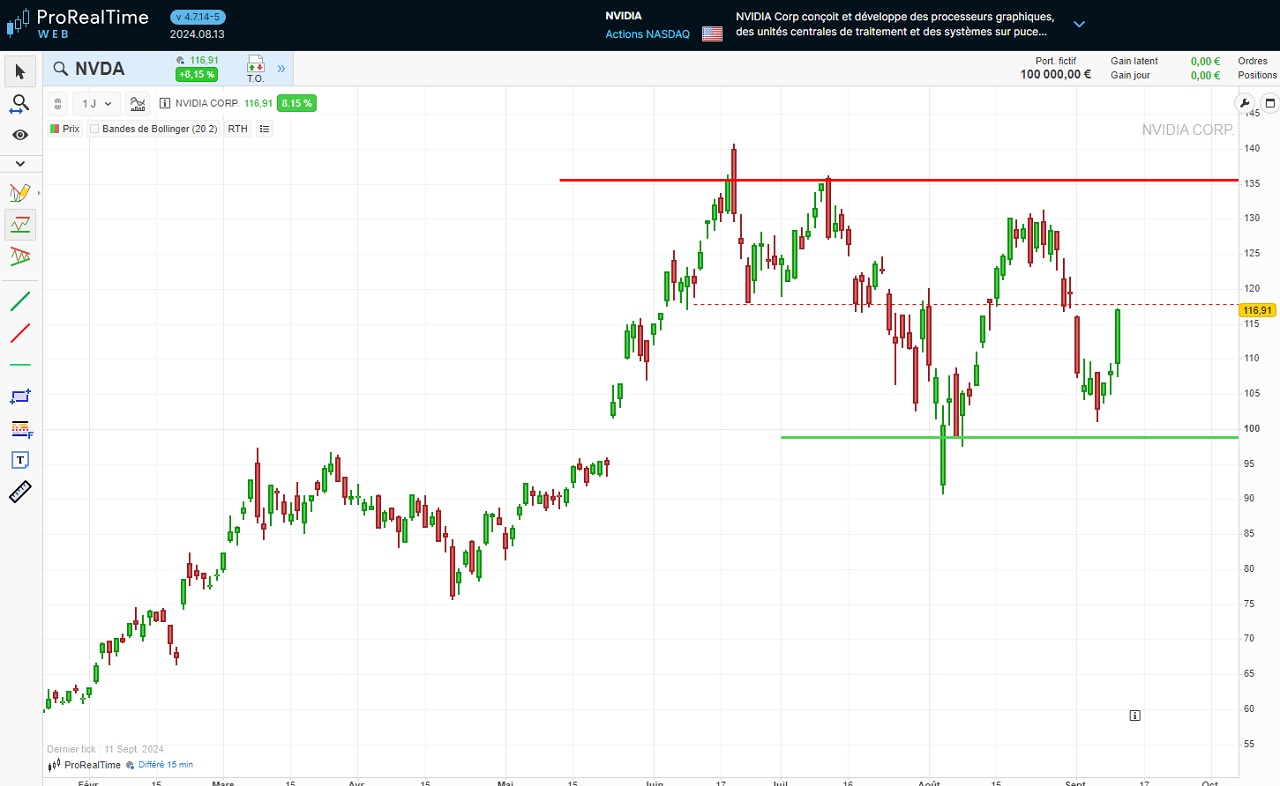Click the version v 4.7.14-5 badge

pyautogui.click(x=198, y=17)
